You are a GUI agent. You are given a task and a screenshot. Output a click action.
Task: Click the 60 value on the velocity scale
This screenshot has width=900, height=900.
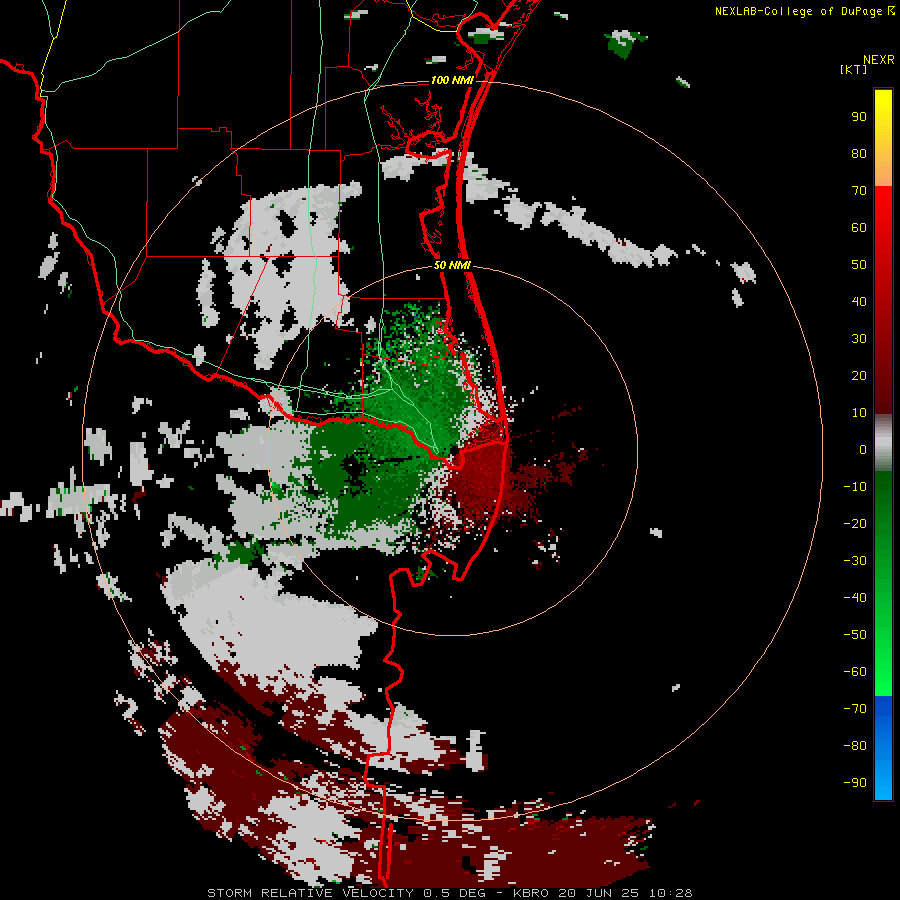click(x=859, y=228)
